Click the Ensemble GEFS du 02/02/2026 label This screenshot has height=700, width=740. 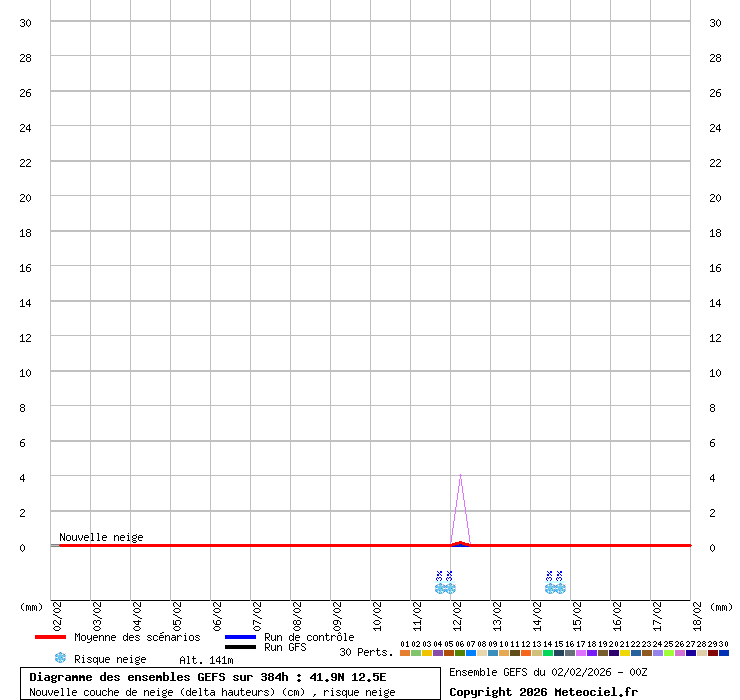[548, 672]
